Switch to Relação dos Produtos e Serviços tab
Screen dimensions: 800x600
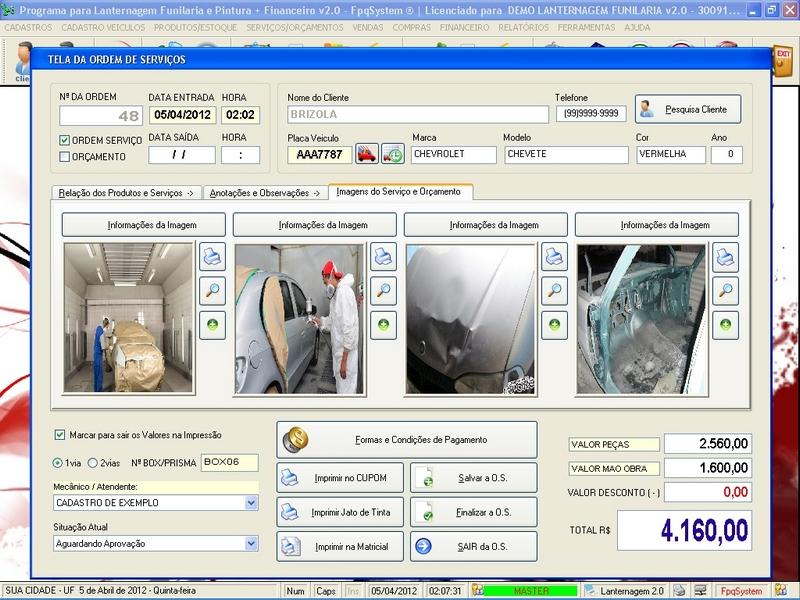(127, 192)
